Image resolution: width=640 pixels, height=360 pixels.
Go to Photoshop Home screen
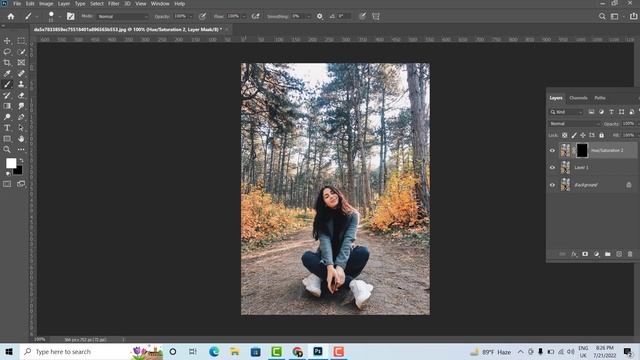[x=11, y=16]
